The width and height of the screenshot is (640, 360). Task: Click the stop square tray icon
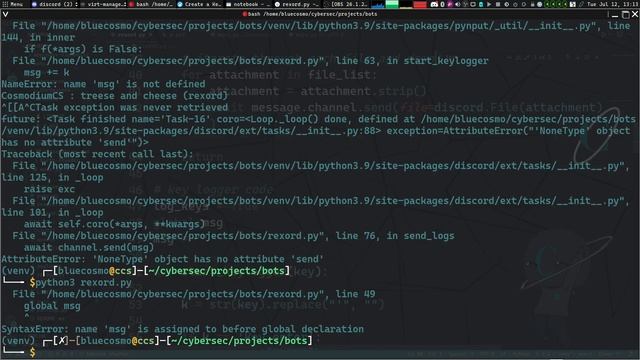[498, 4]
